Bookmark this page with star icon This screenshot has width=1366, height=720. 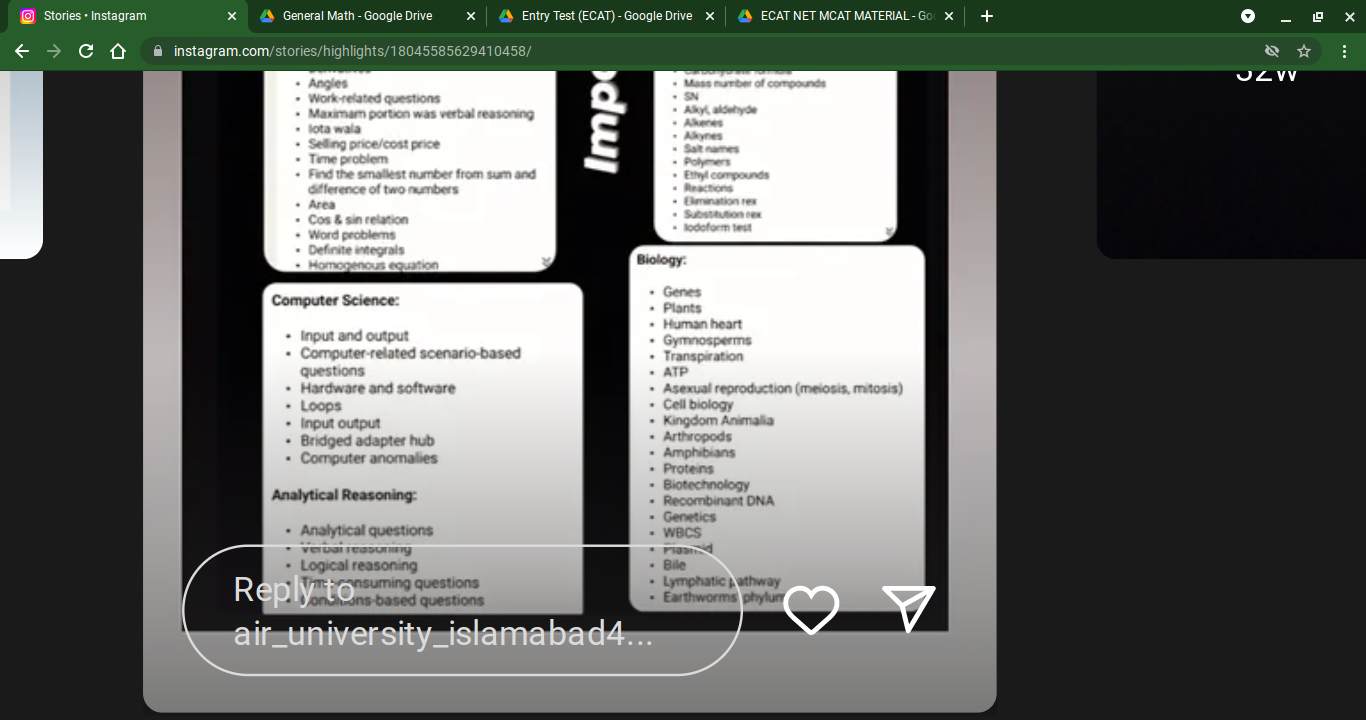point(1304,51)
